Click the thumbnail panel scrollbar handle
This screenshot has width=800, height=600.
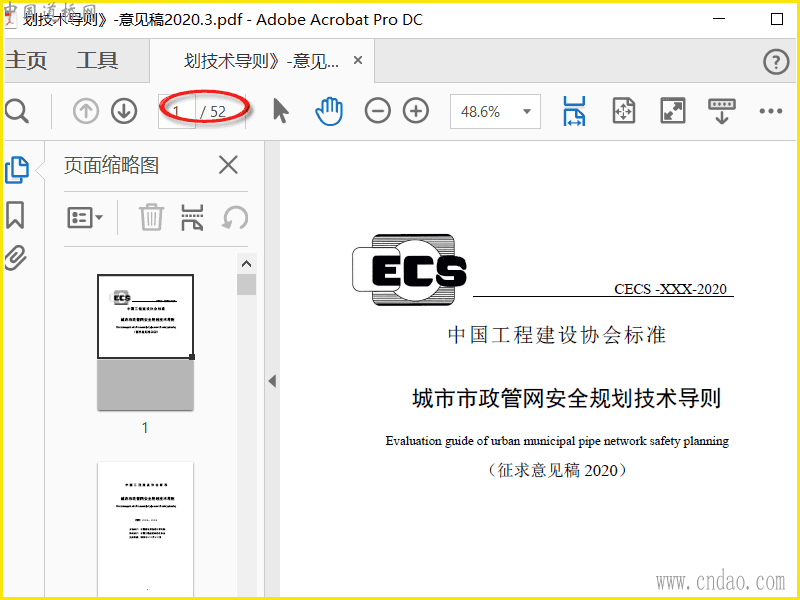click(246, 285)
